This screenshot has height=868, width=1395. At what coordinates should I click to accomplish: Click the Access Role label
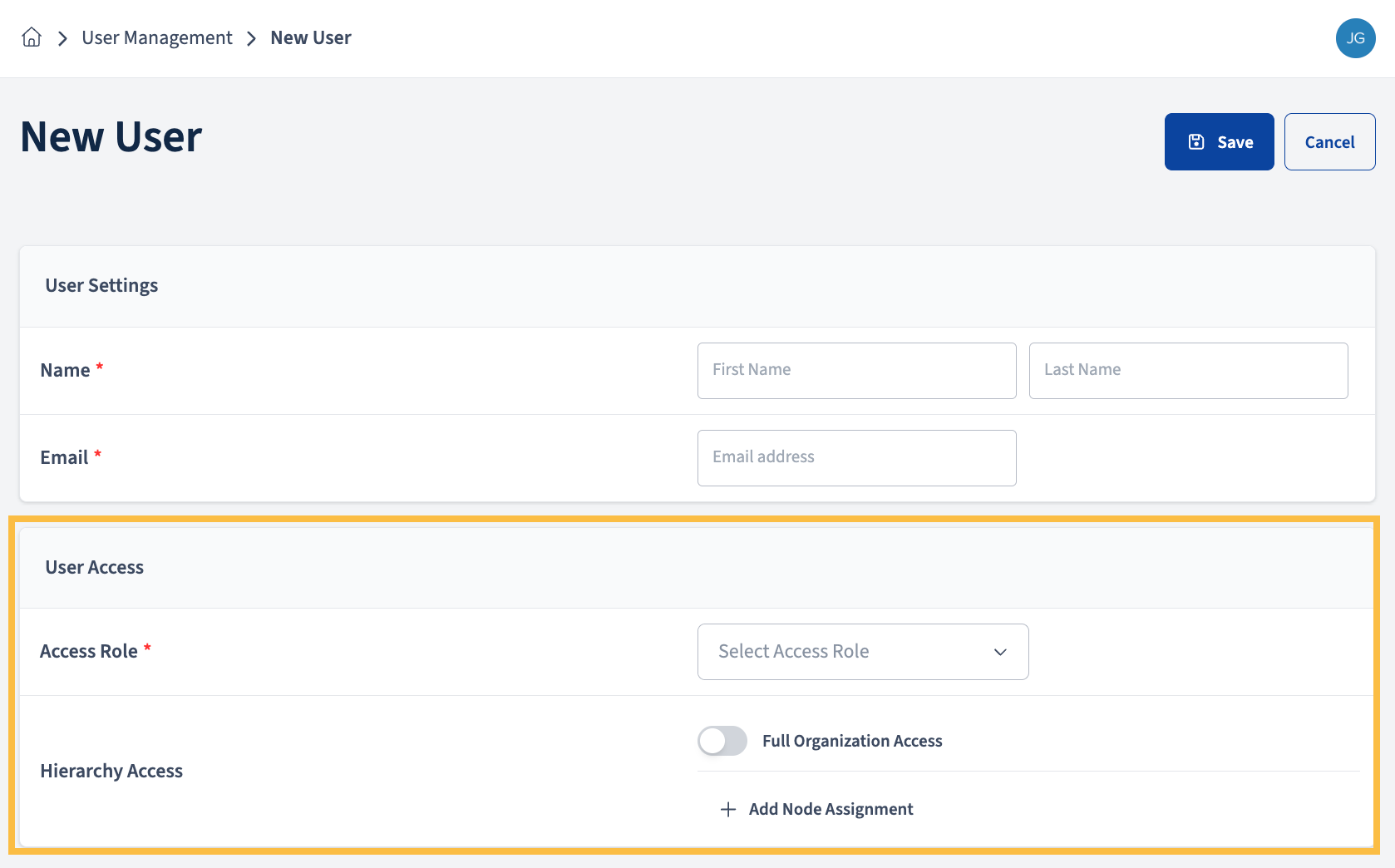pyautogui.click(x=89, y=651)
